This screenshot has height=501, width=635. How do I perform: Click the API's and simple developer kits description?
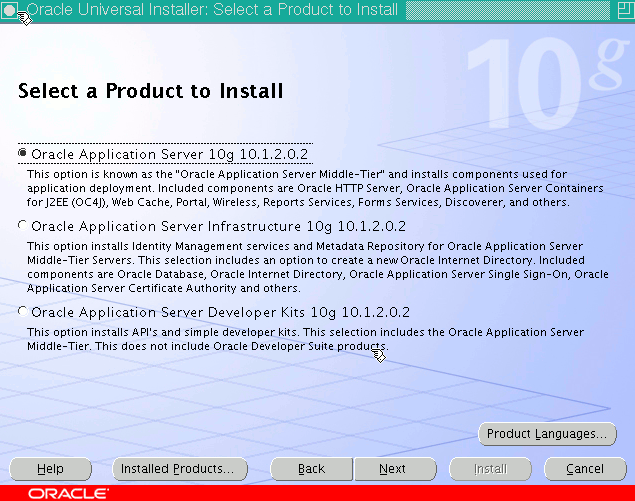(x=305, y=339)
